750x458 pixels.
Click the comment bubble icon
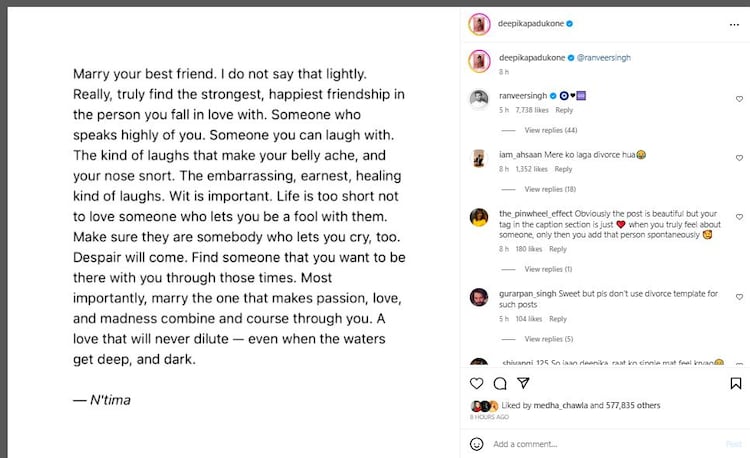click(x=499, y=383)
